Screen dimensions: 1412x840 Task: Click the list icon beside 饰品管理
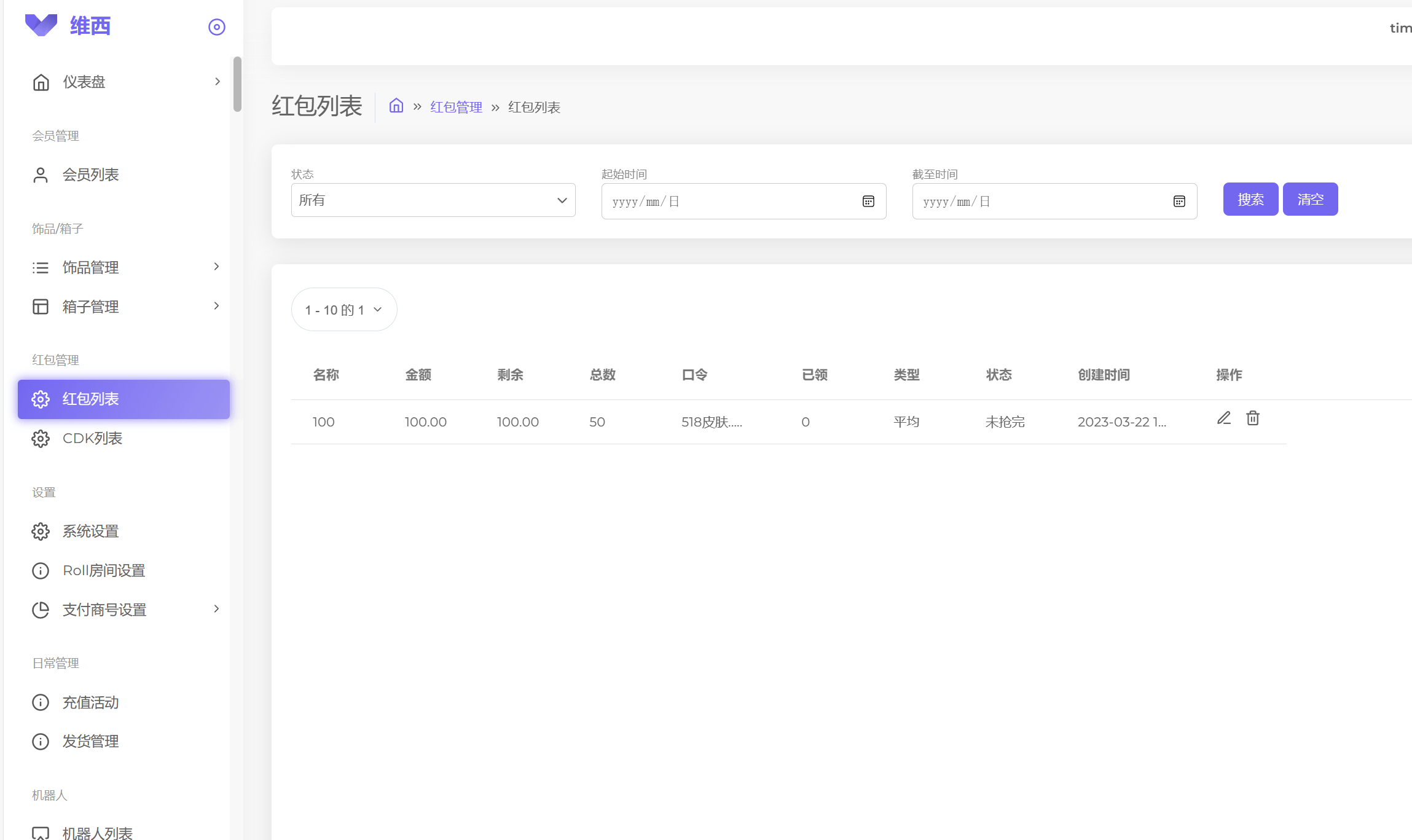(x=41, y=268)
